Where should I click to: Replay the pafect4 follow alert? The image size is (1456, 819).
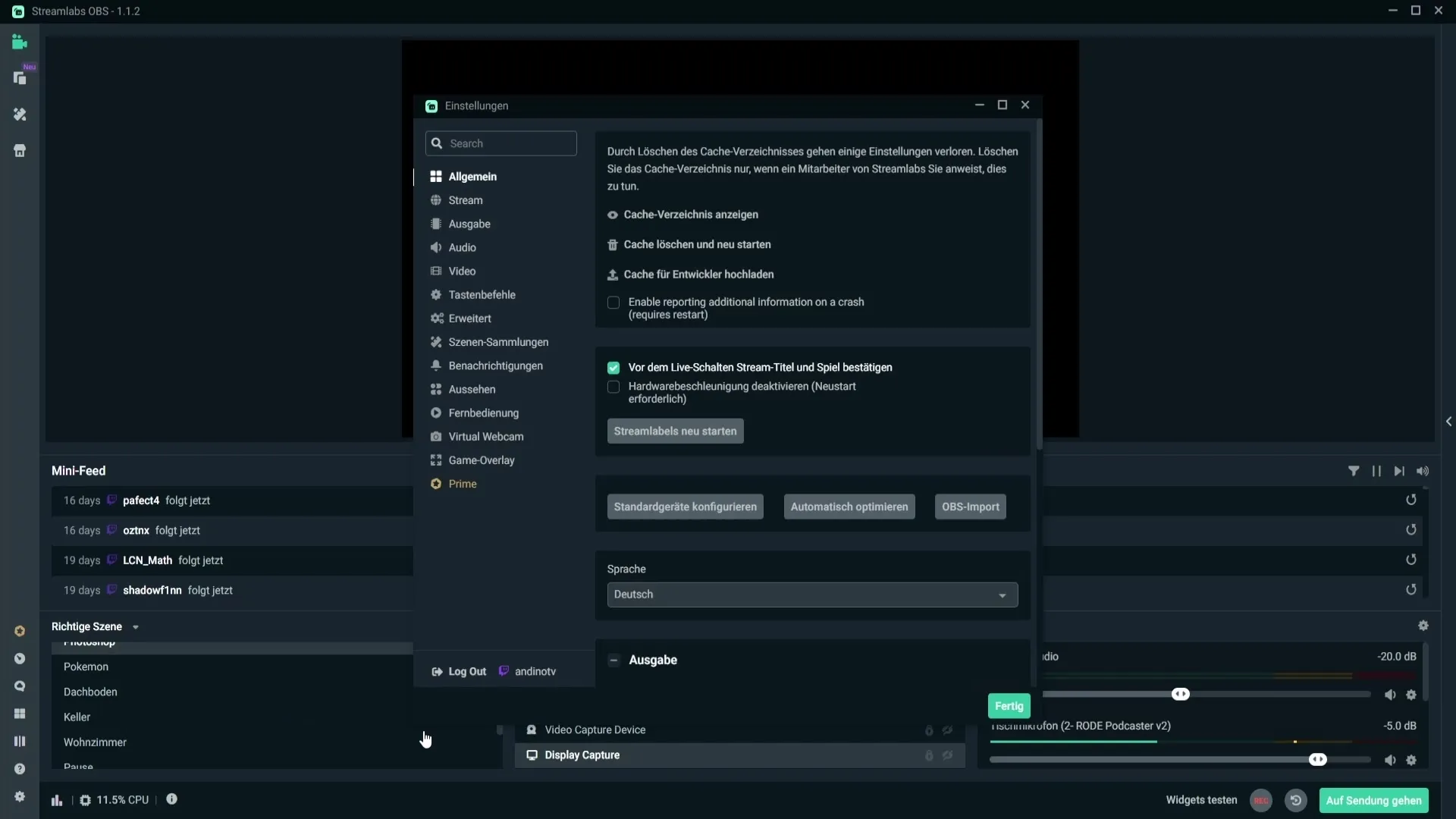(1411, 500)
